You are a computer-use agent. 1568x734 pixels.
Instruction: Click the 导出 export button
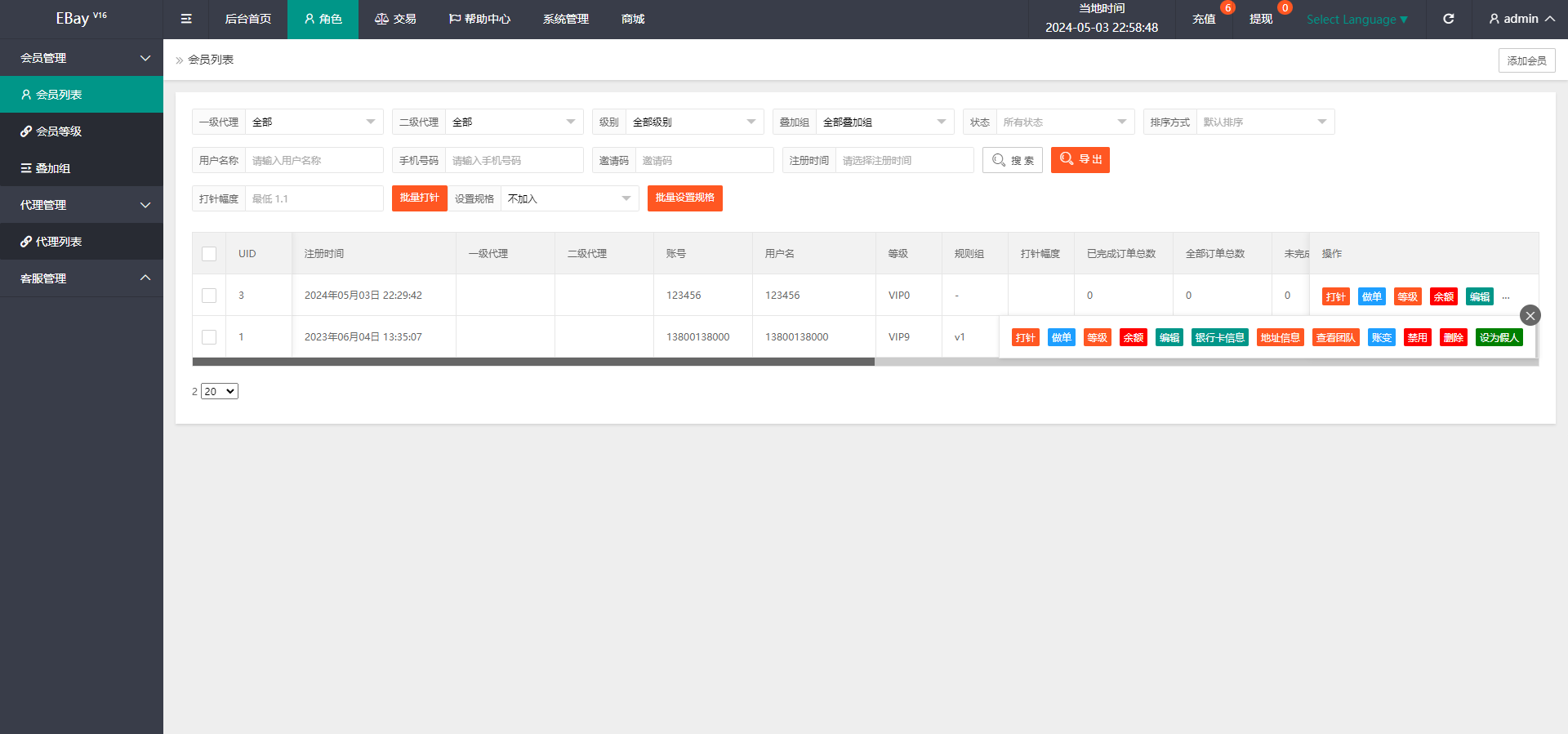(1080, 160)
